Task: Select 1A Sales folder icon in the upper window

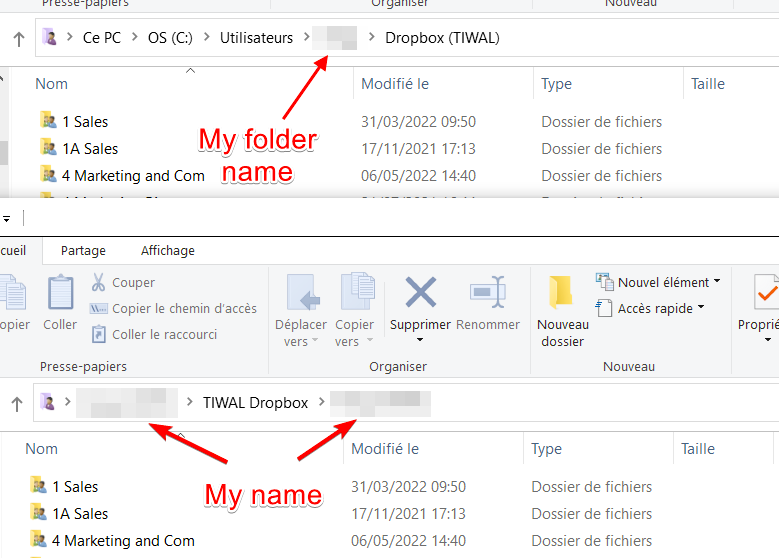Action: click(48, 147)
